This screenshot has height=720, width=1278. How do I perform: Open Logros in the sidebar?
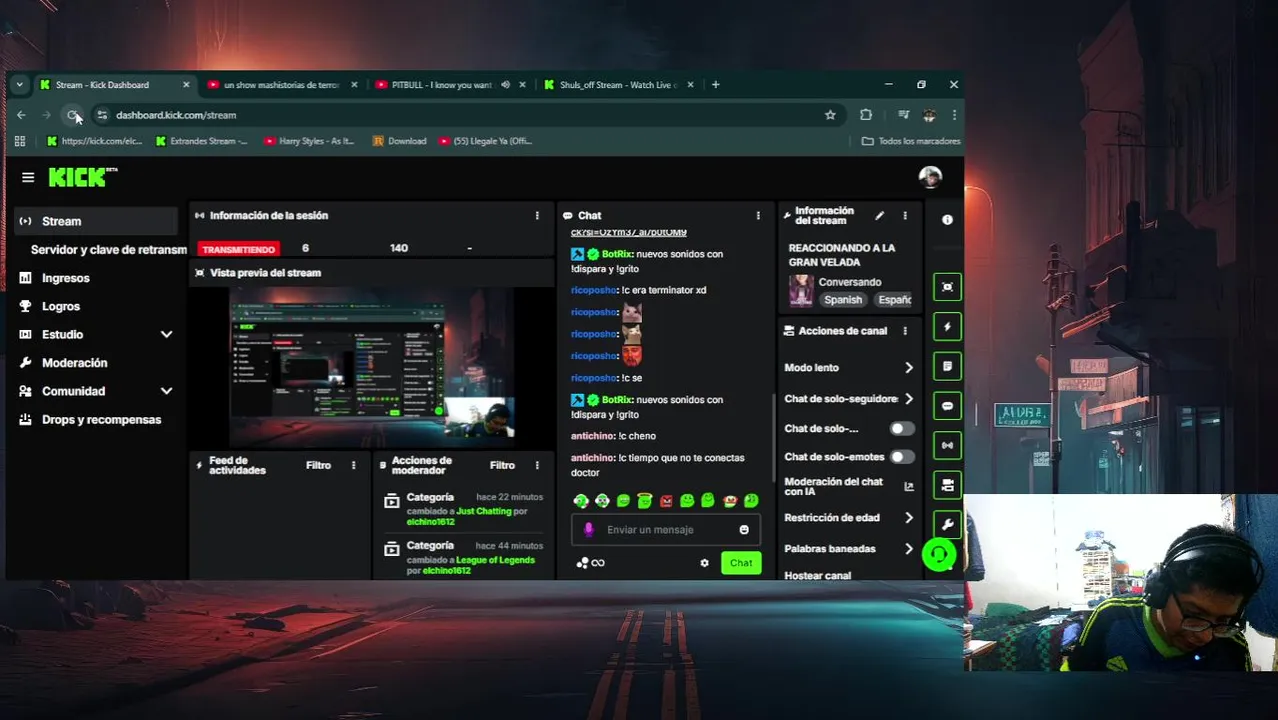tap(61, 306)
